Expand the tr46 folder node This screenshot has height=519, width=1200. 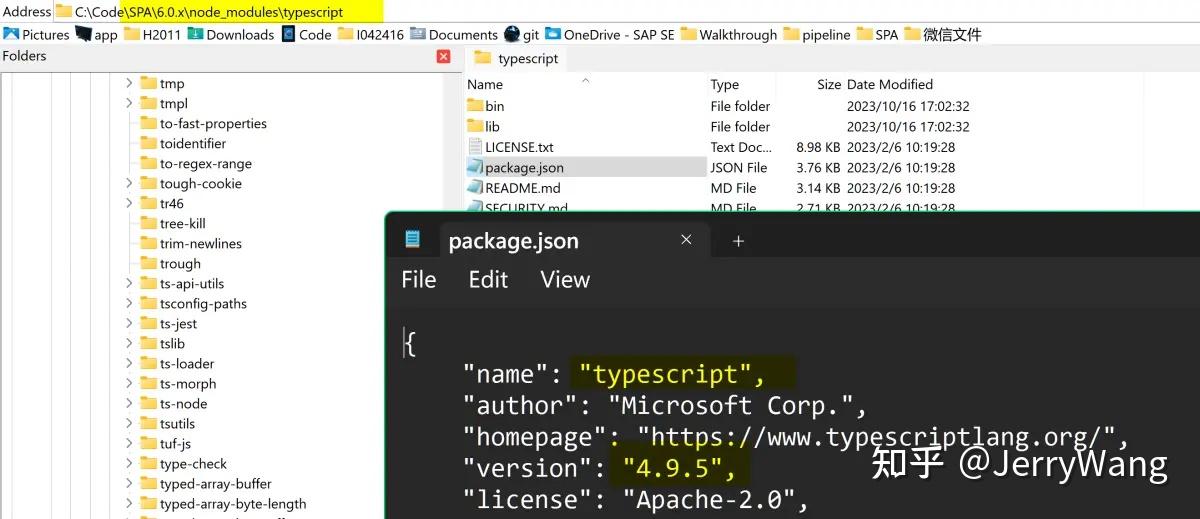(x=129, y=204)
